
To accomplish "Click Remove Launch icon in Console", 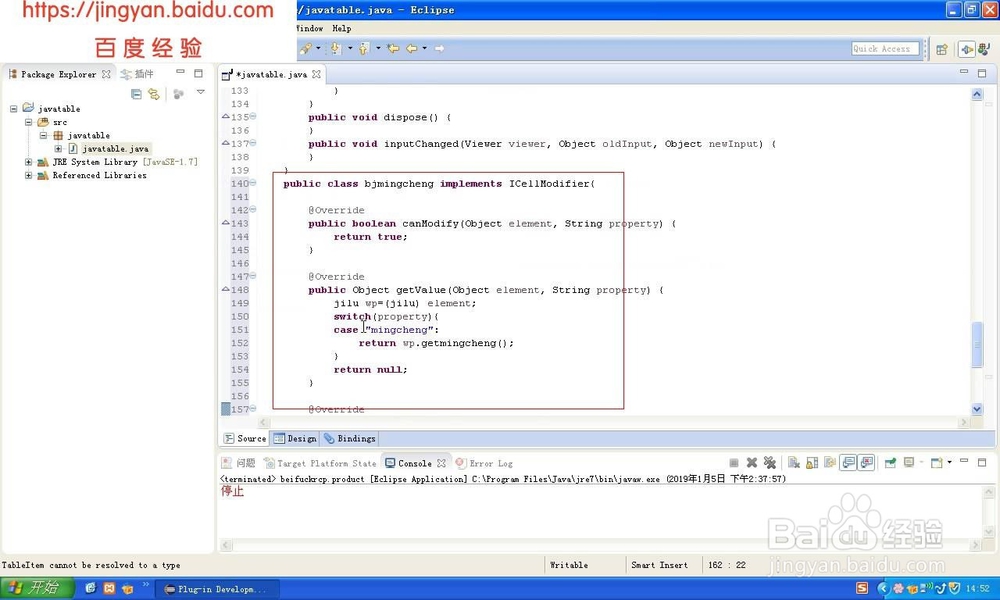I will (752, 463).
